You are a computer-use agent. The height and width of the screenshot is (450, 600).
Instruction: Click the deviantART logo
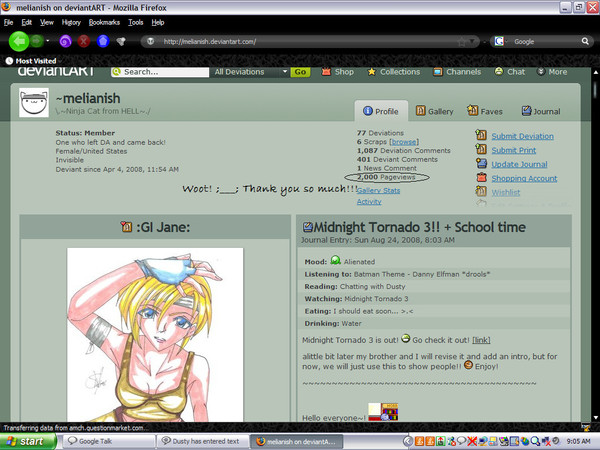click(x=56, y=71)
